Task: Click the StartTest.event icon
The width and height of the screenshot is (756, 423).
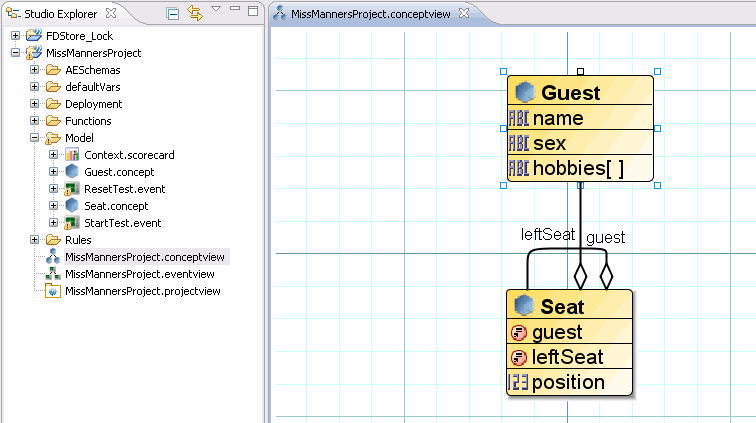Action: [x=72, y=223]
